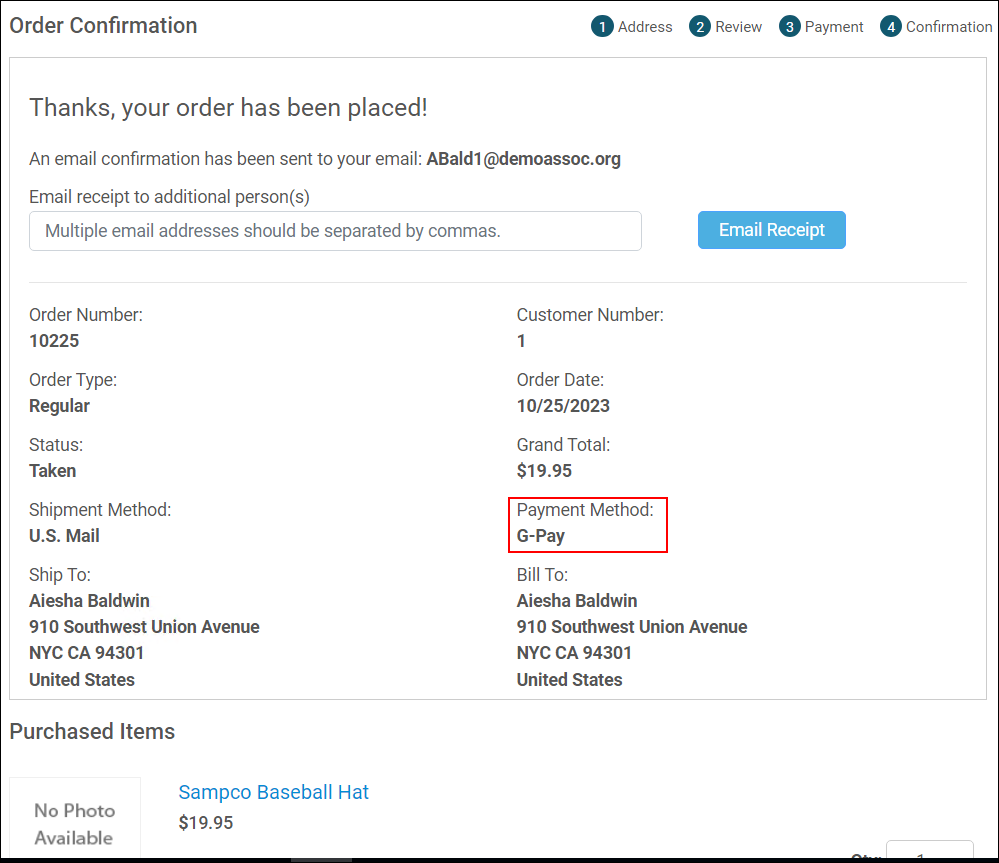This screenshot has width=999, height=863.
Task: Go to the Address step label
Action: tap(645, 27)
